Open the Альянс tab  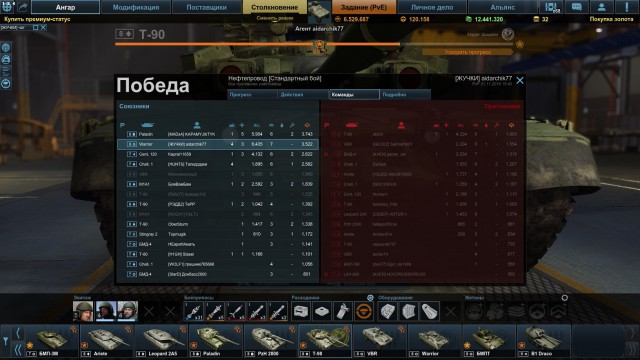[502, 7]
